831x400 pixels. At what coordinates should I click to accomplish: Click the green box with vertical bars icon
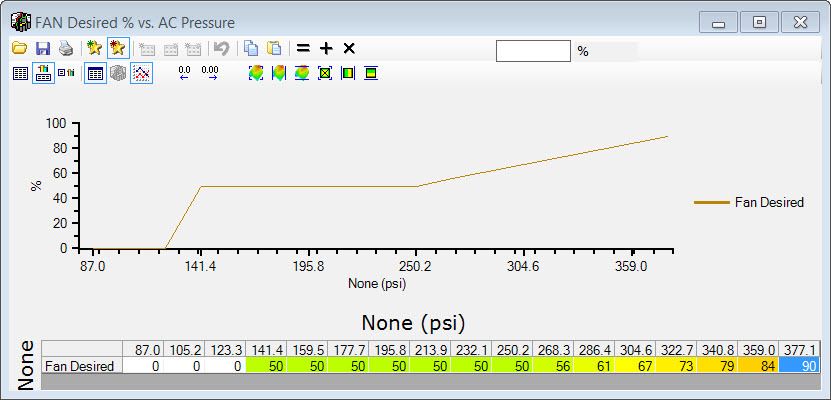click(348, 73)
